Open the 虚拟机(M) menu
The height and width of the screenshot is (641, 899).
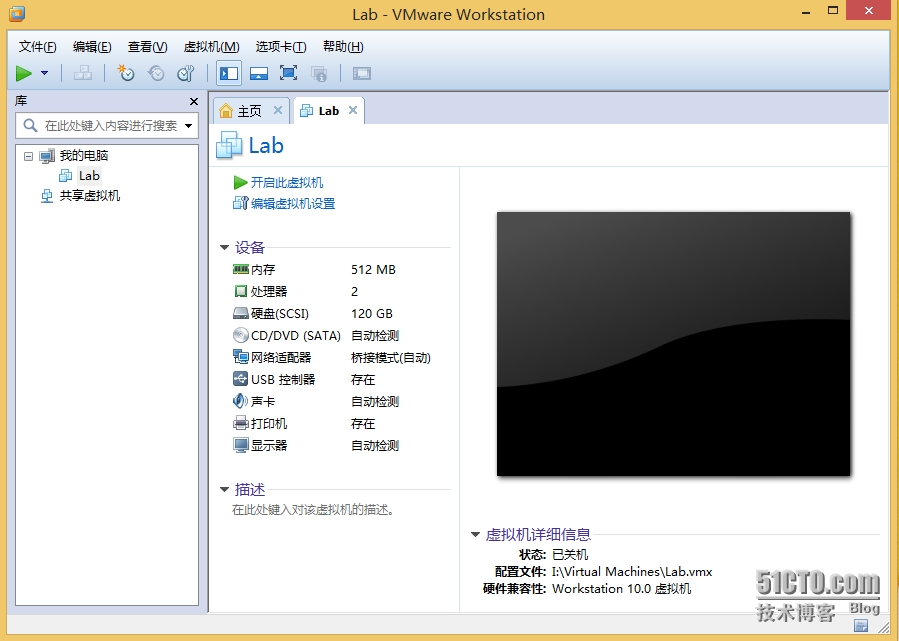pos(212,46)
